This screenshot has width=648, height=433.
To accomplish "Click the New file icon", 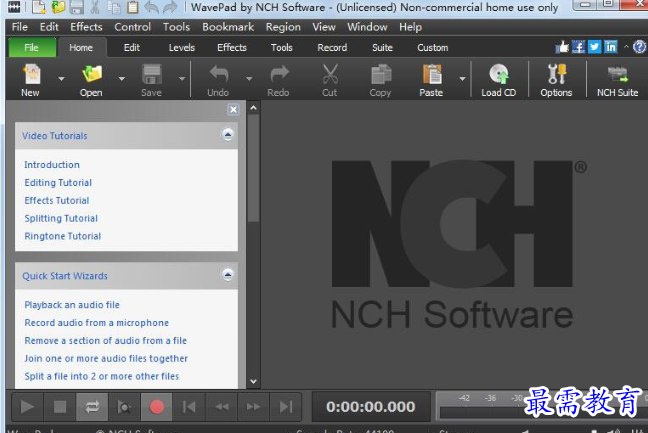I will pyautogui.click(x=31, y=75).
